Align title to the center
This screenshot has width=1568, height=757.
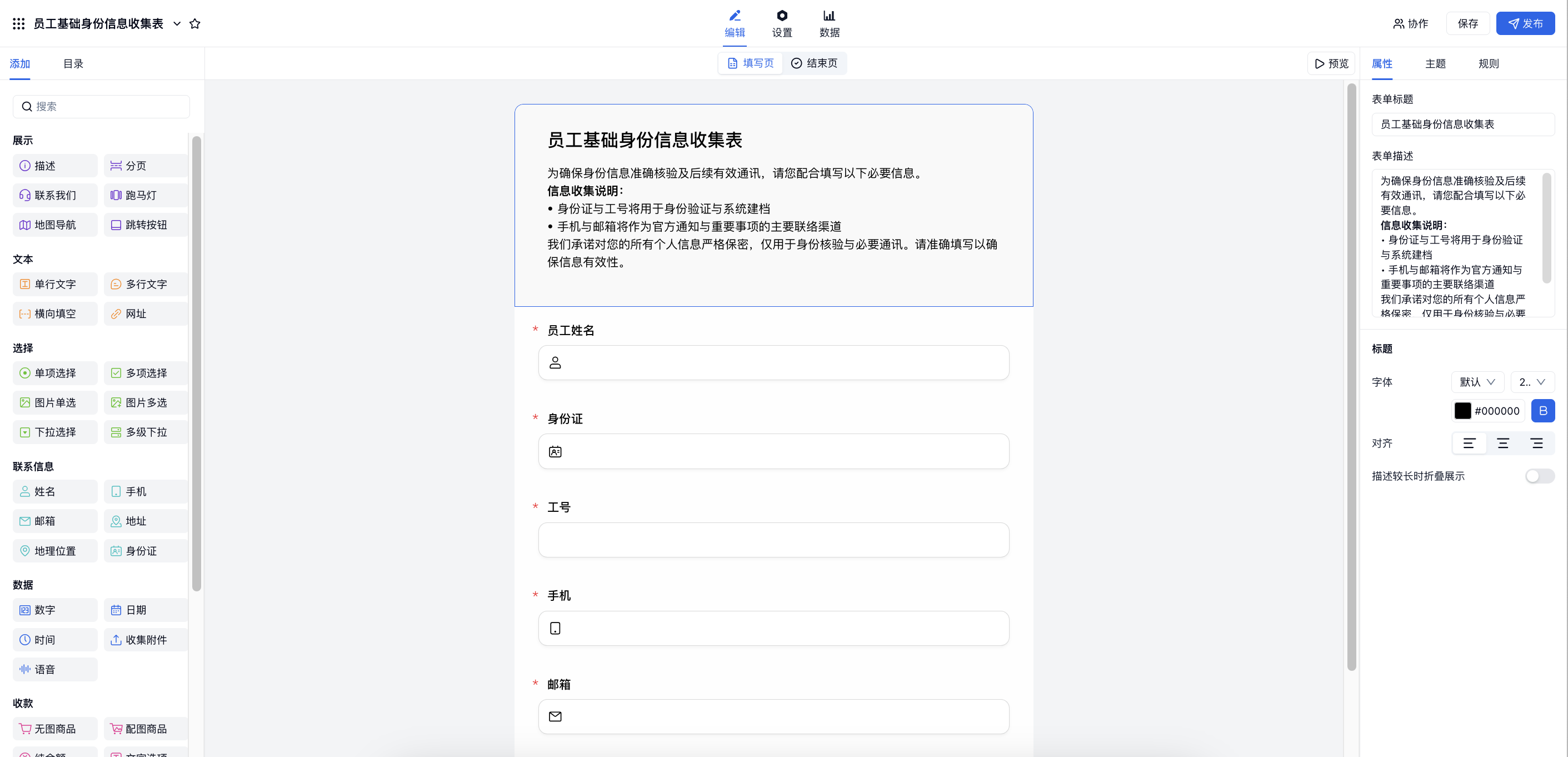1503,444
